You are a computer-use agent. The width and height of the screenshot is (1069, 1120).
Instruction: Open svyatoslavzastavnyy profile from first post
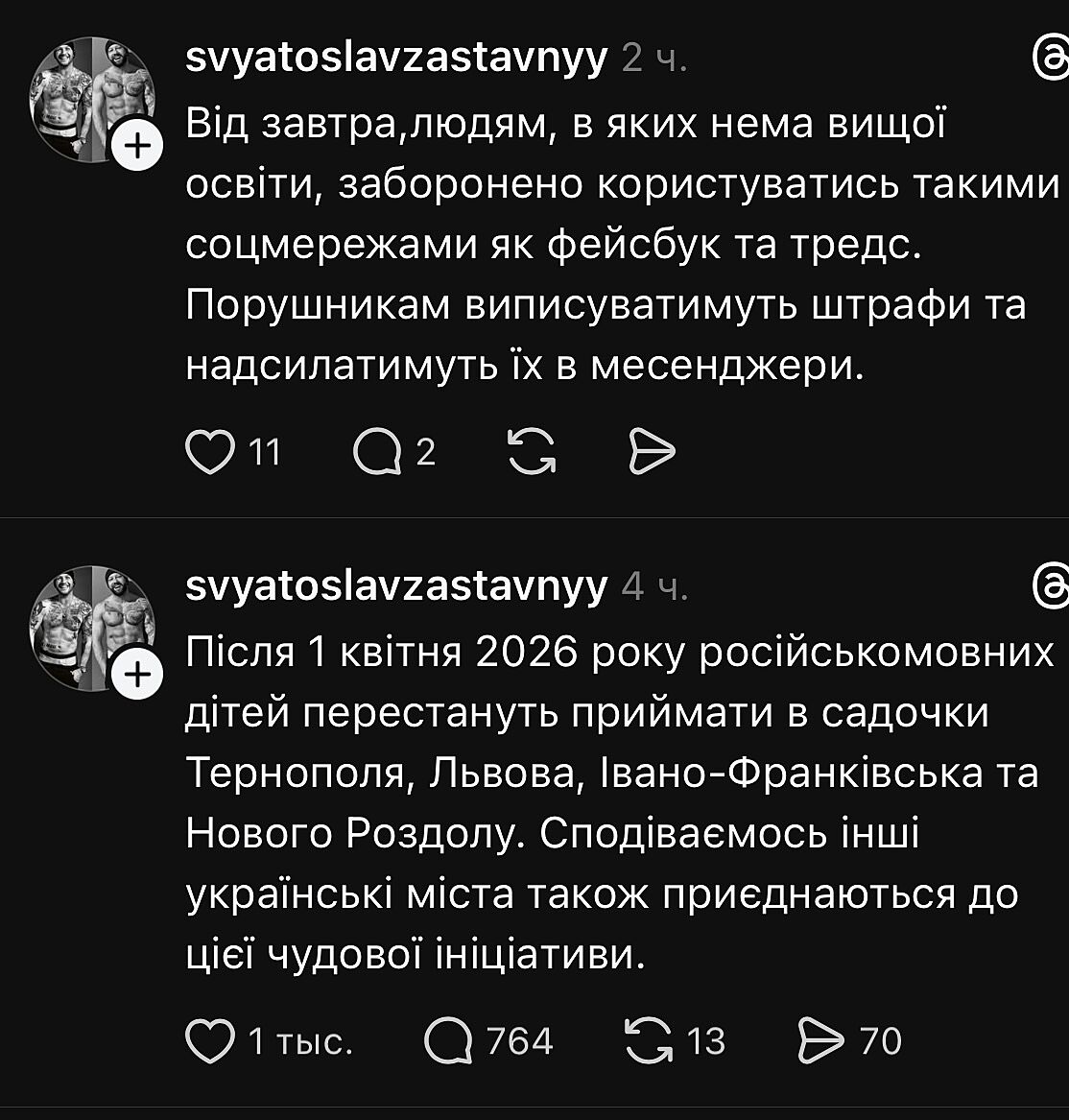396,60
